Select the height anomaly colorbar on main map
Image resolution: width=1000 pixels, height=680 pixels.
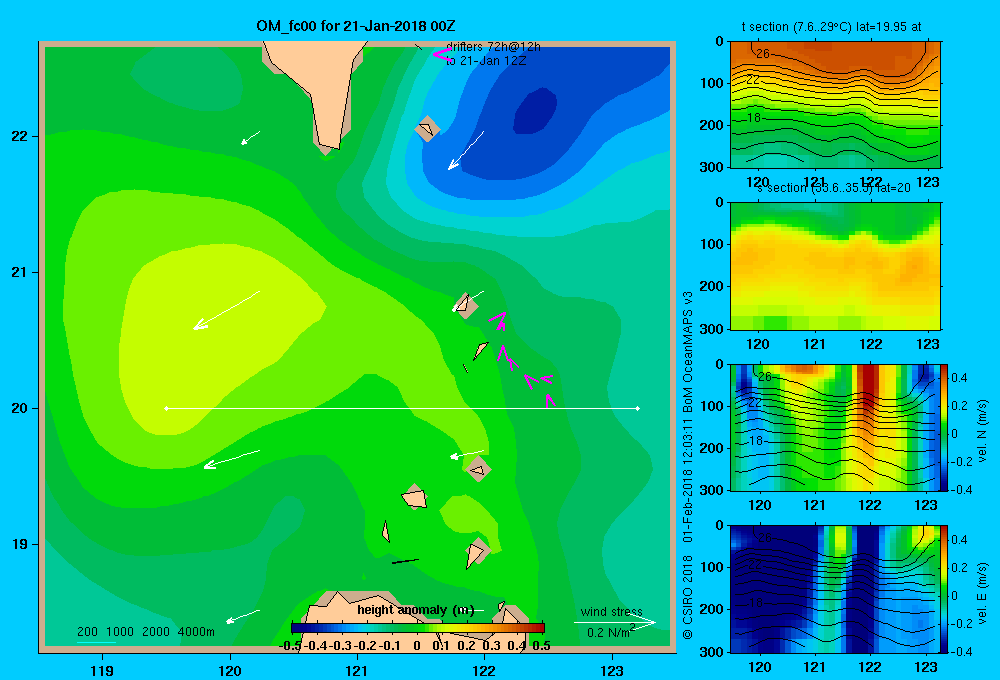(418, 628)
